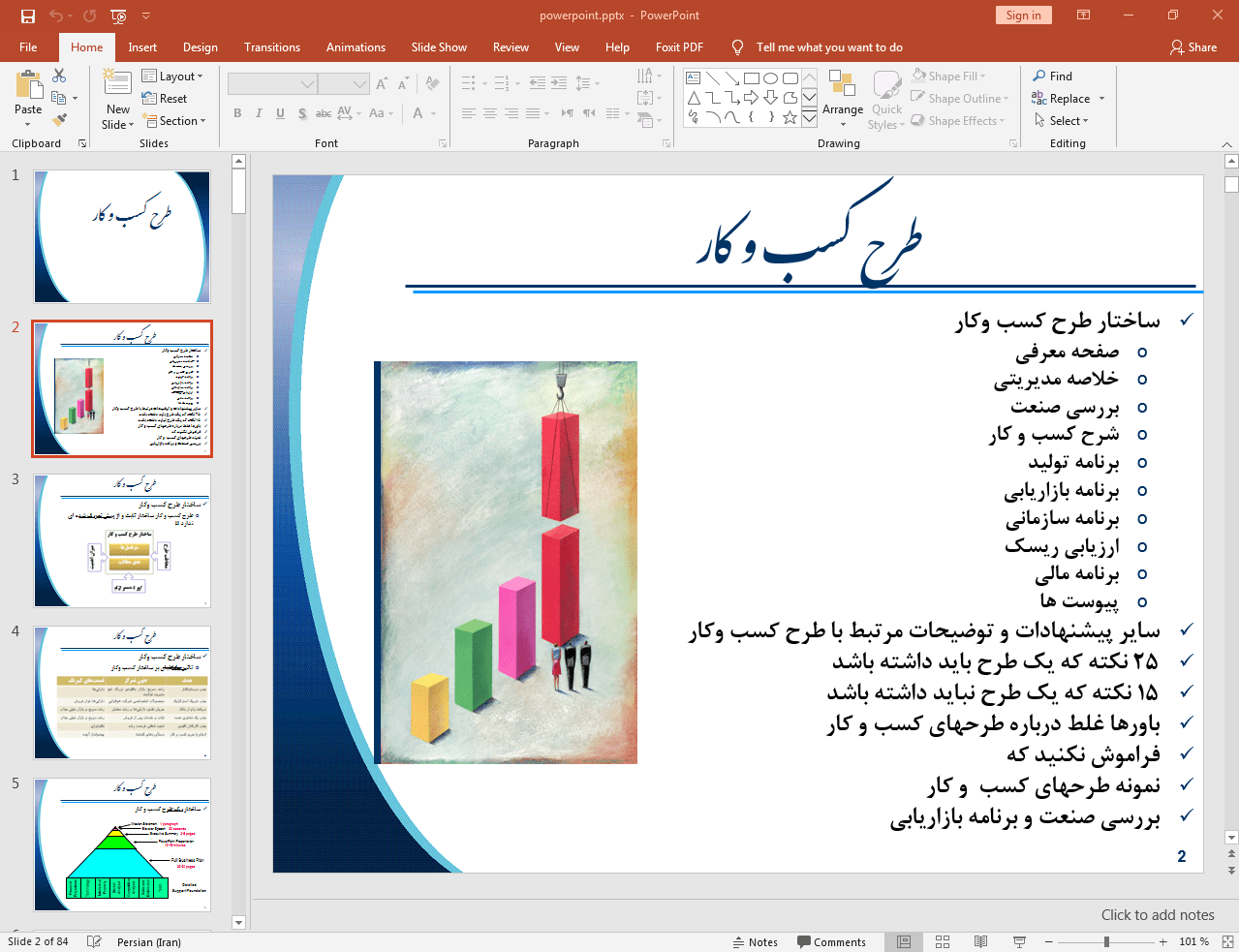Click the Slide Sorter view icon
This screenshot has height=952, width=1239.
[x=942, y=941]
